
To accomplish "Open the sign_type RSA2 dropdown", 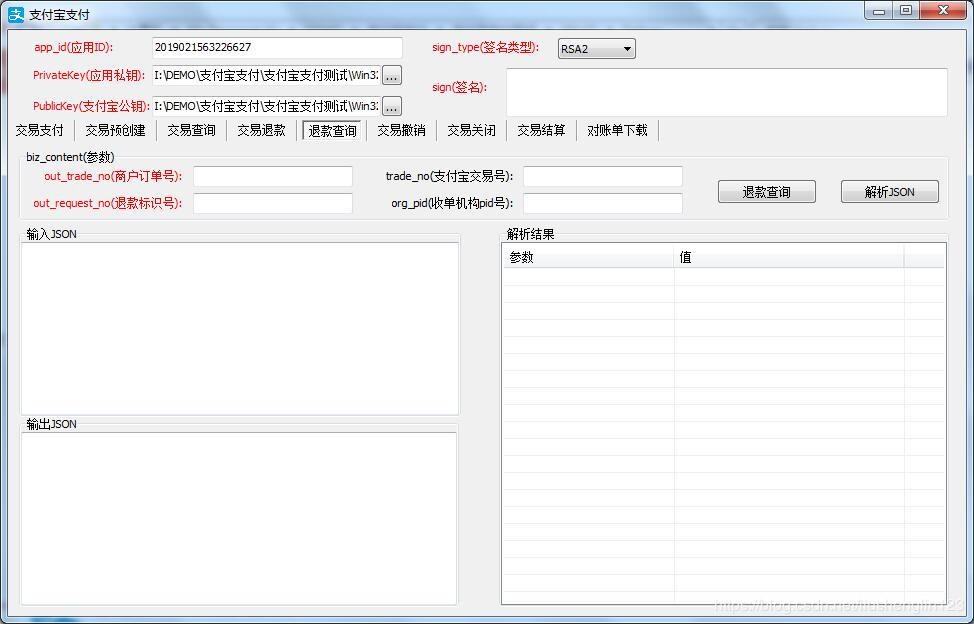I will [596, 48].
